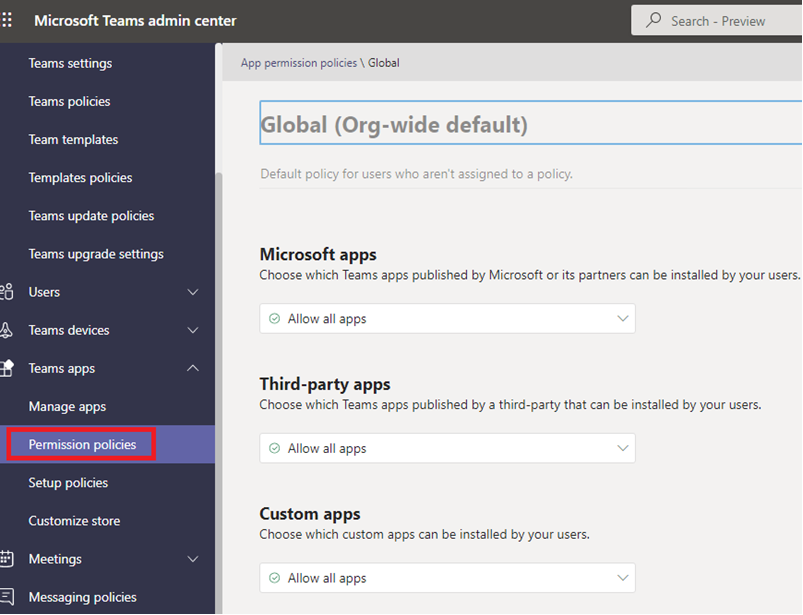
Task: Click the Custom apps heading
Action: click(x=310, y=513)
